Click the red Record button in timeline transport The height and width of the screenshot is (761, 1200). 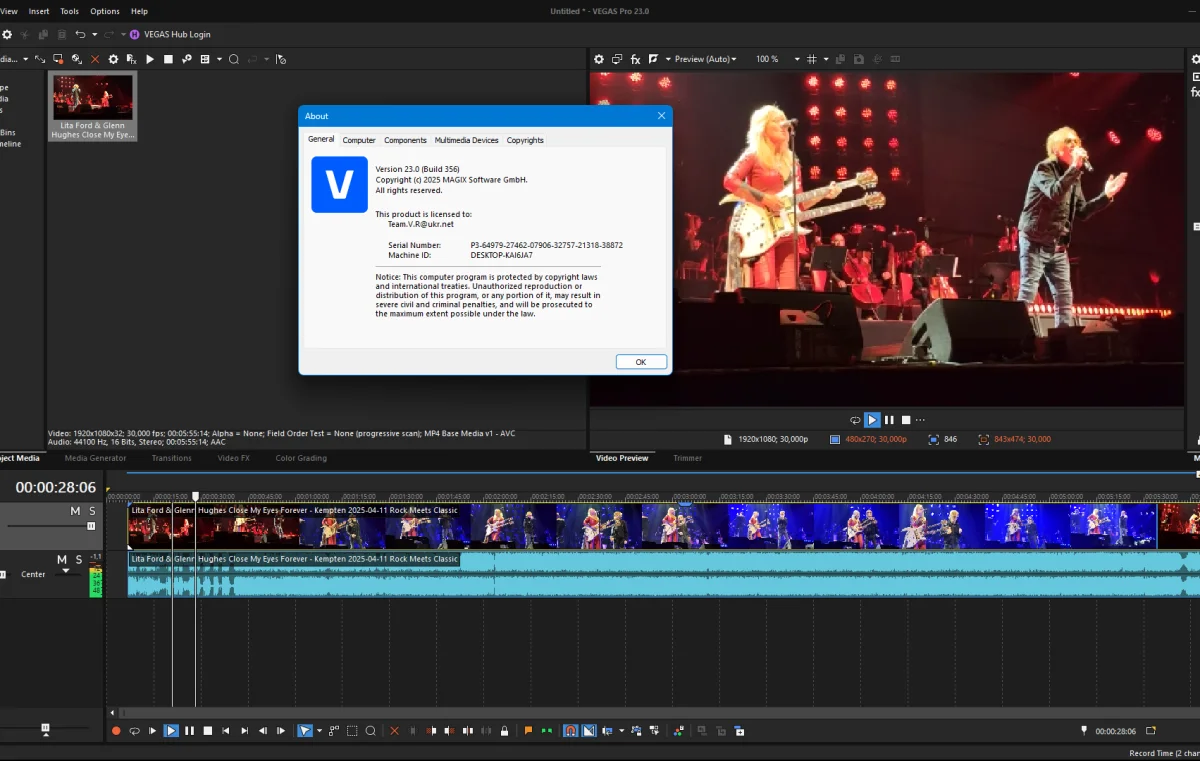click(116, 731)
